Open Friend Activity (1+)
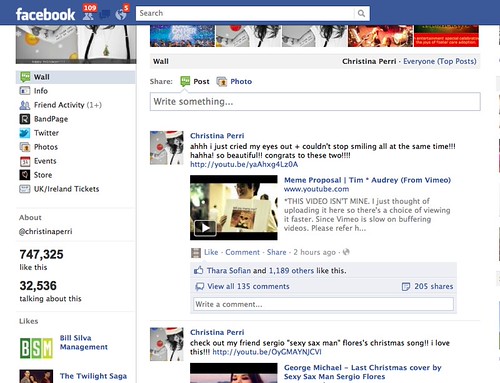The image size is (500, 383). [68, 105]
